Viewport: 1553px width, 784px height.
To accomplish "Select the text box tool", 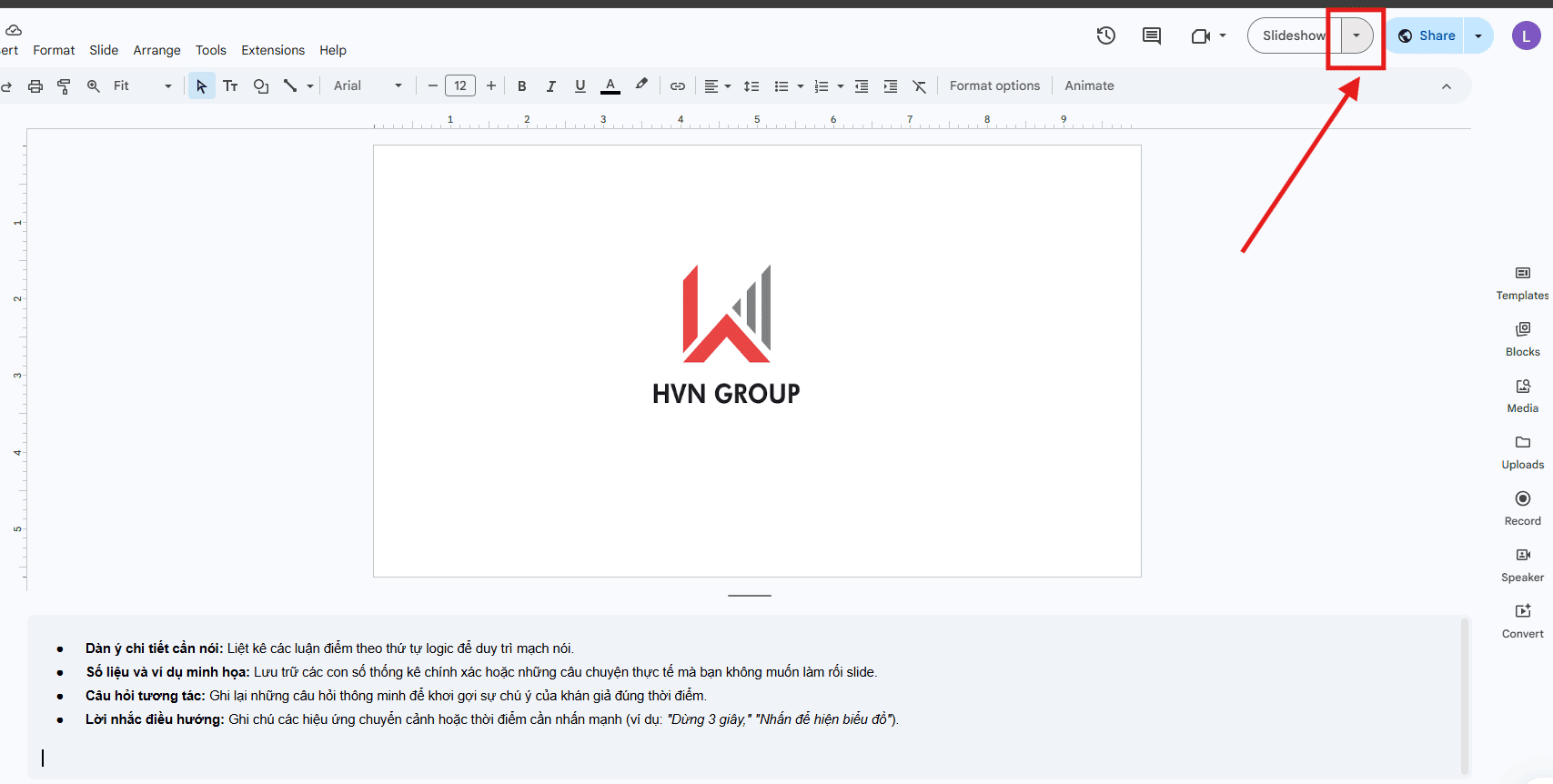I will [x=230, y=85].
